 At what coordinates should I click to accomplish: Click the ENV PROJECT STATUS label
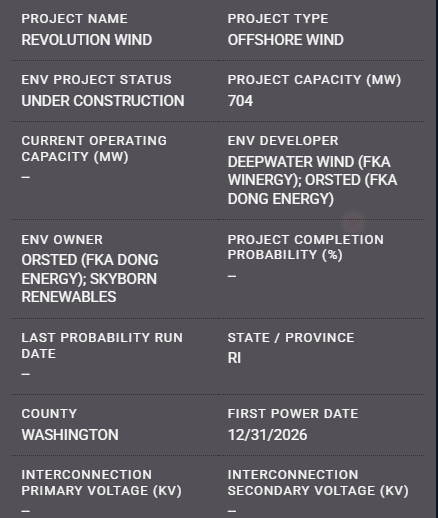96,80
